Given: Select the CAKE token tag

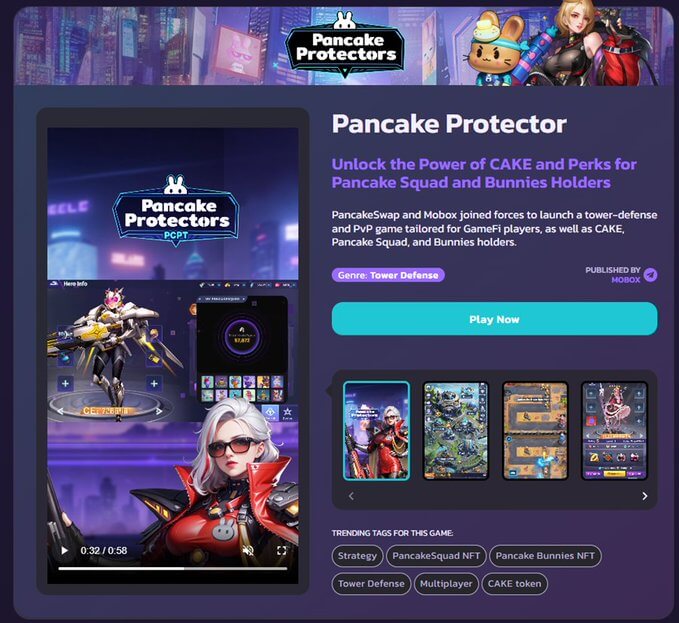Looking at the screenshot, I should 514,584.
